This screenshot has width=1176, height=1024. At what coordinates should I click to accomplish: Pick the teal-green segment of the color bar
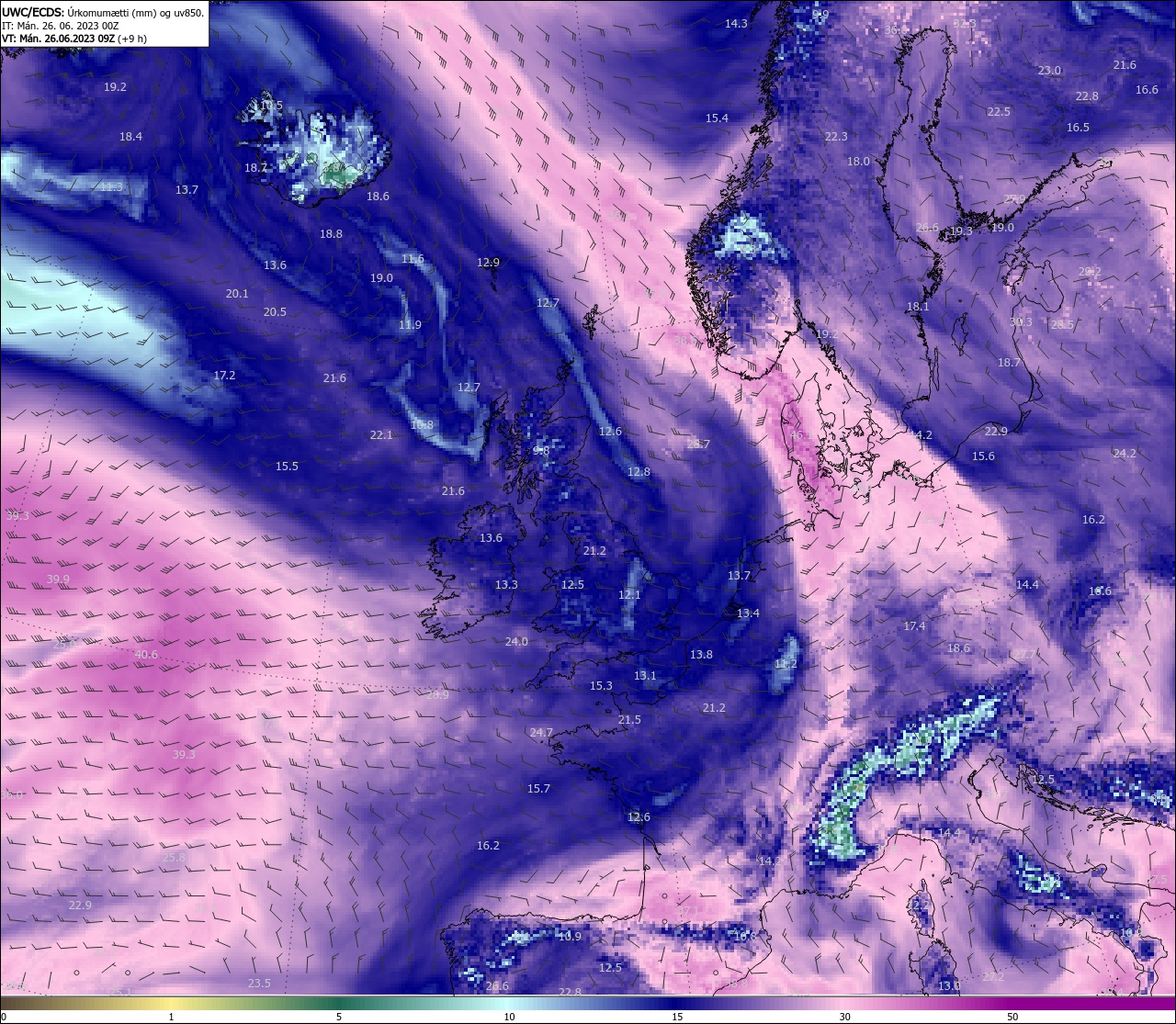click(x=340, y=1003)
